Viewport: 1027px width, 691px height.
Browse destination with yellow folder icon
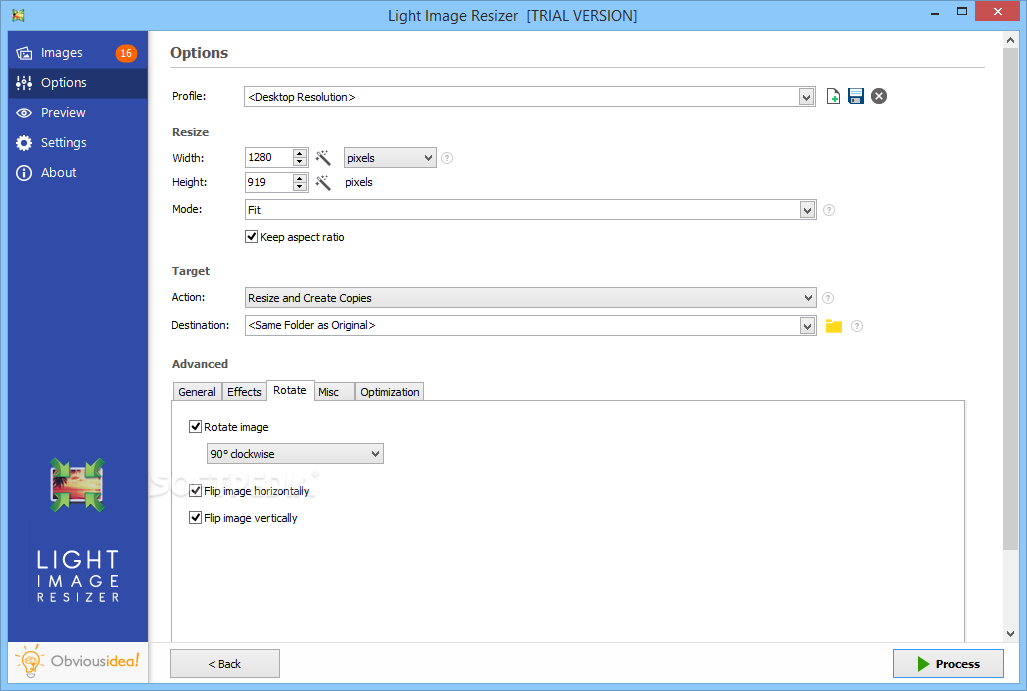pos(834,326)
